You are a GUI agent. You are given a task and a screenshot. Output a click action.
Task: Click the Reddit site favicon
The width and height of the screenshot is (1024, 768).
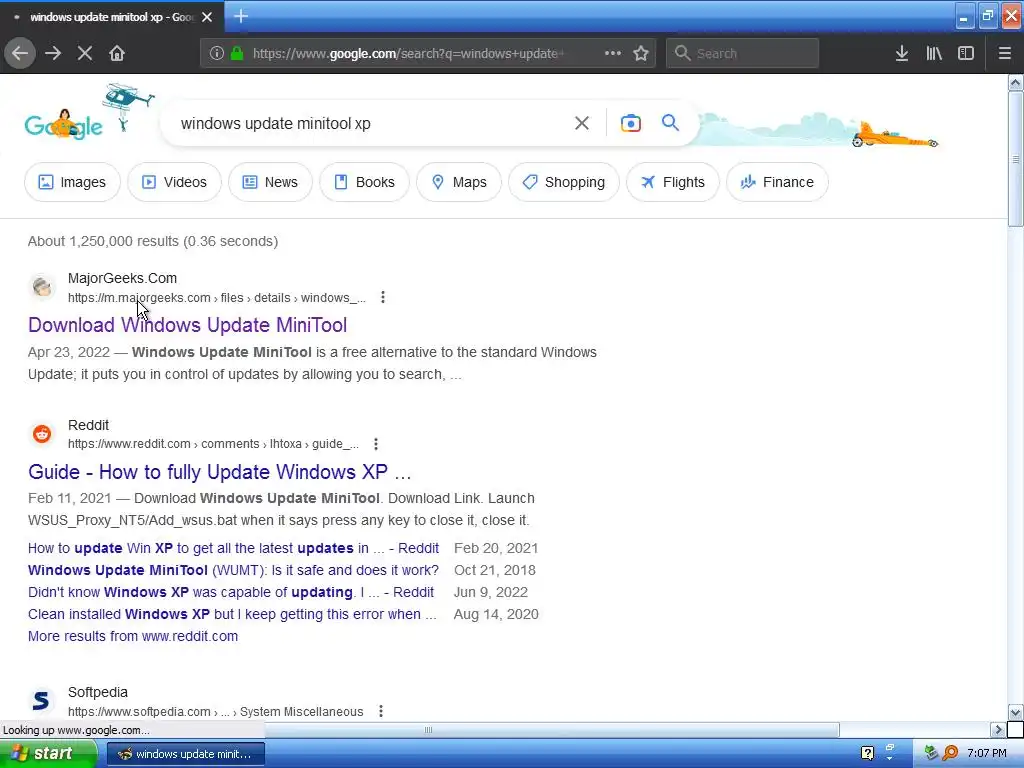[x=42, y=434]
